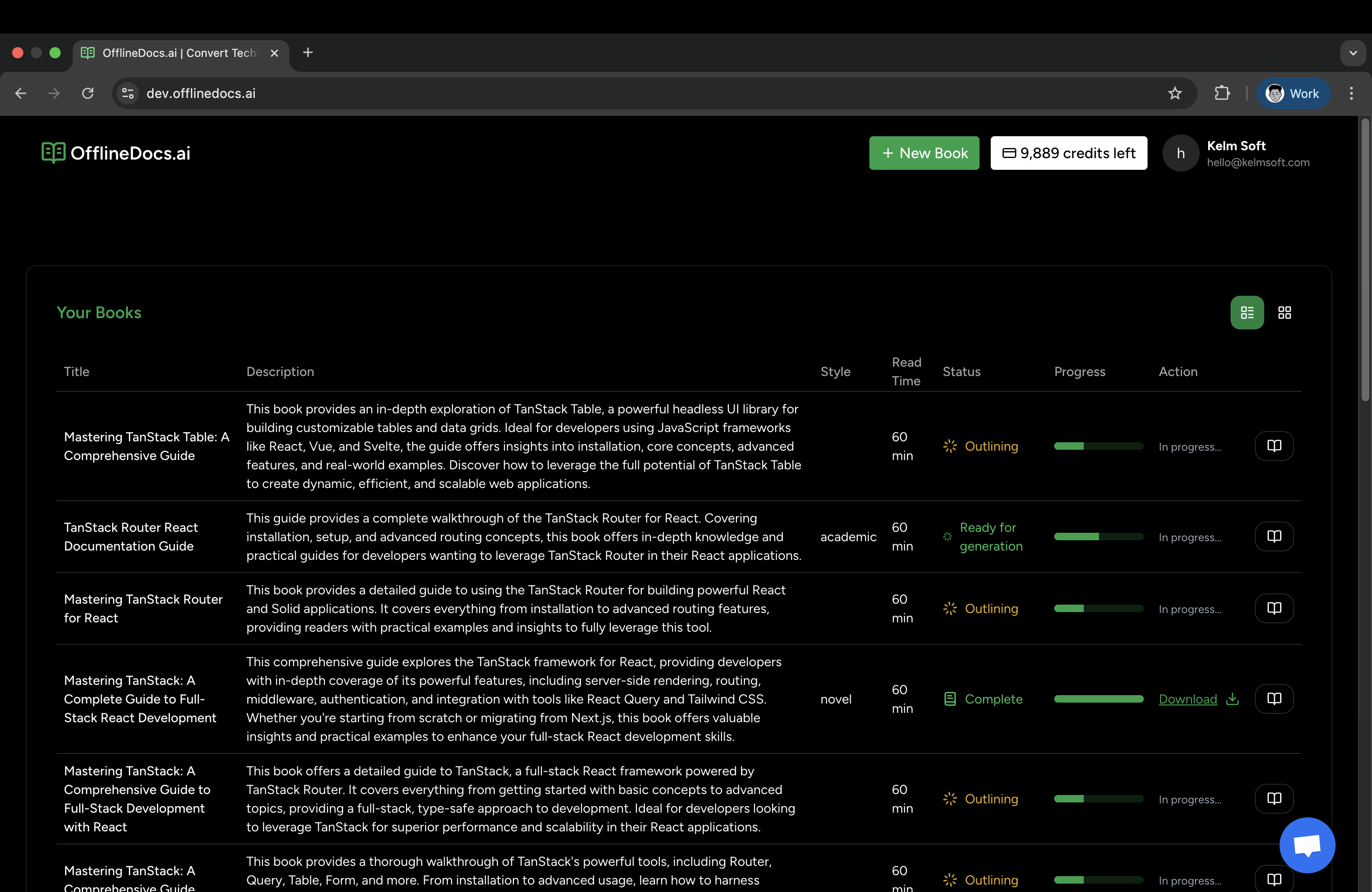The height and width of the screenshot is (892, 1372).
Task: Click the New Book button
Action: (924, 153)
